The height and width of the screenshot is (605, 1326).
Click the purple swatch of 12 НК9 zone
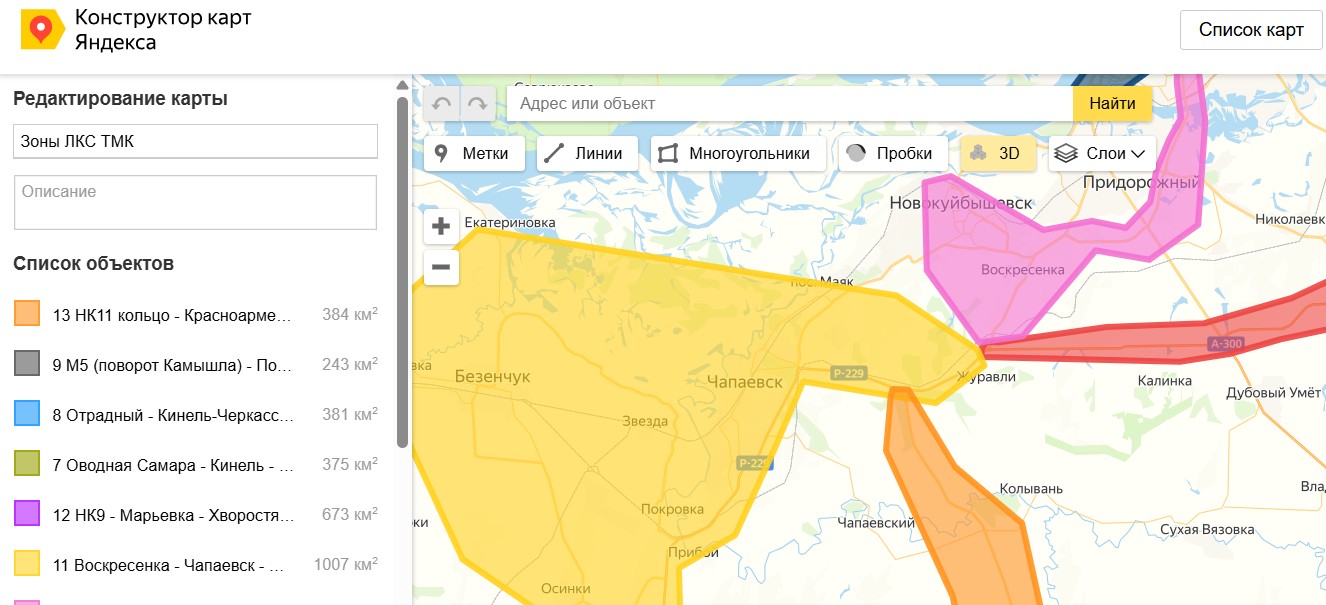(27, 514)
